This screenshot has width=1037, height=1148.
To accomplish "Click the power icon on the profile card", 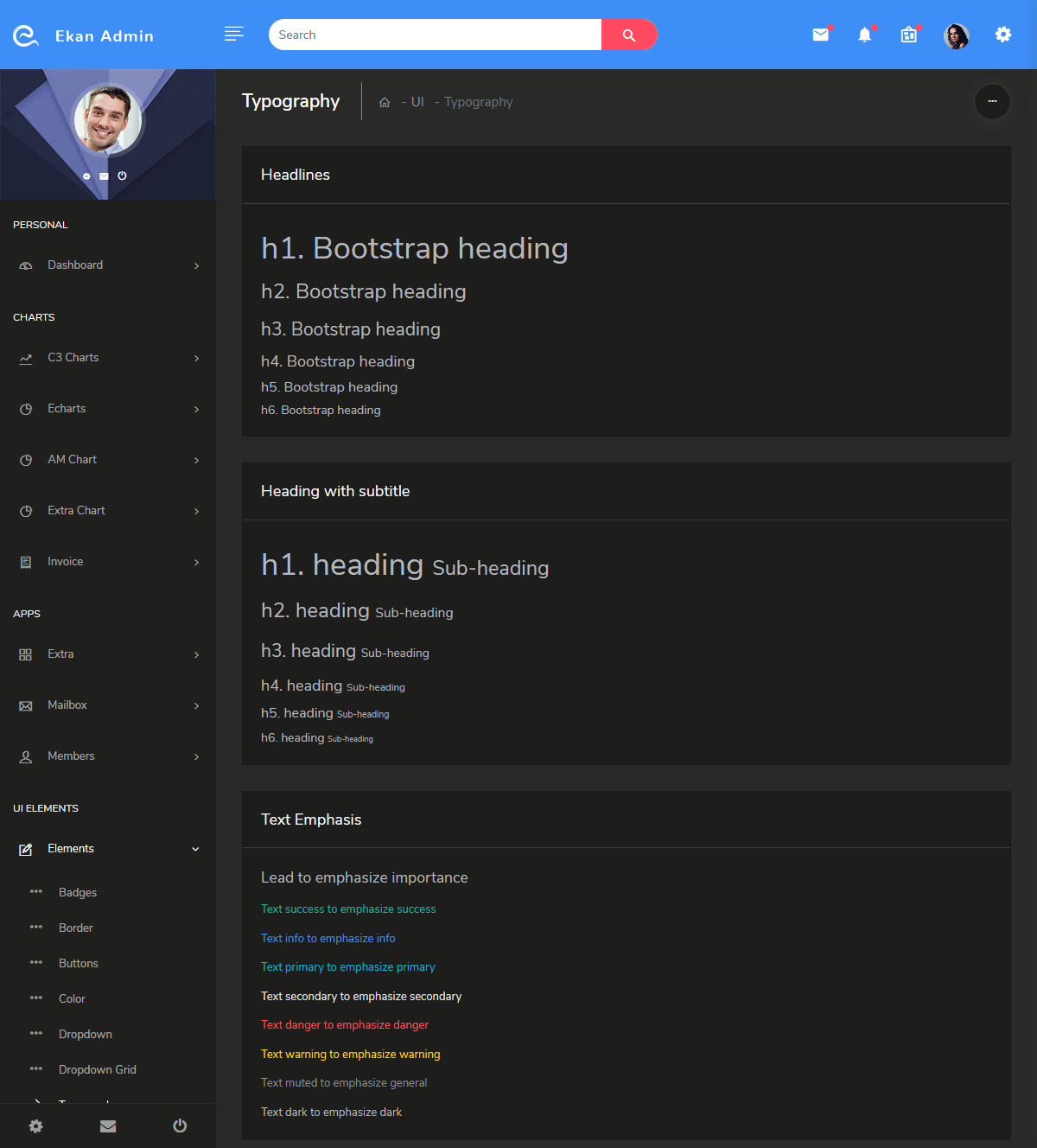I will (122, 175).
